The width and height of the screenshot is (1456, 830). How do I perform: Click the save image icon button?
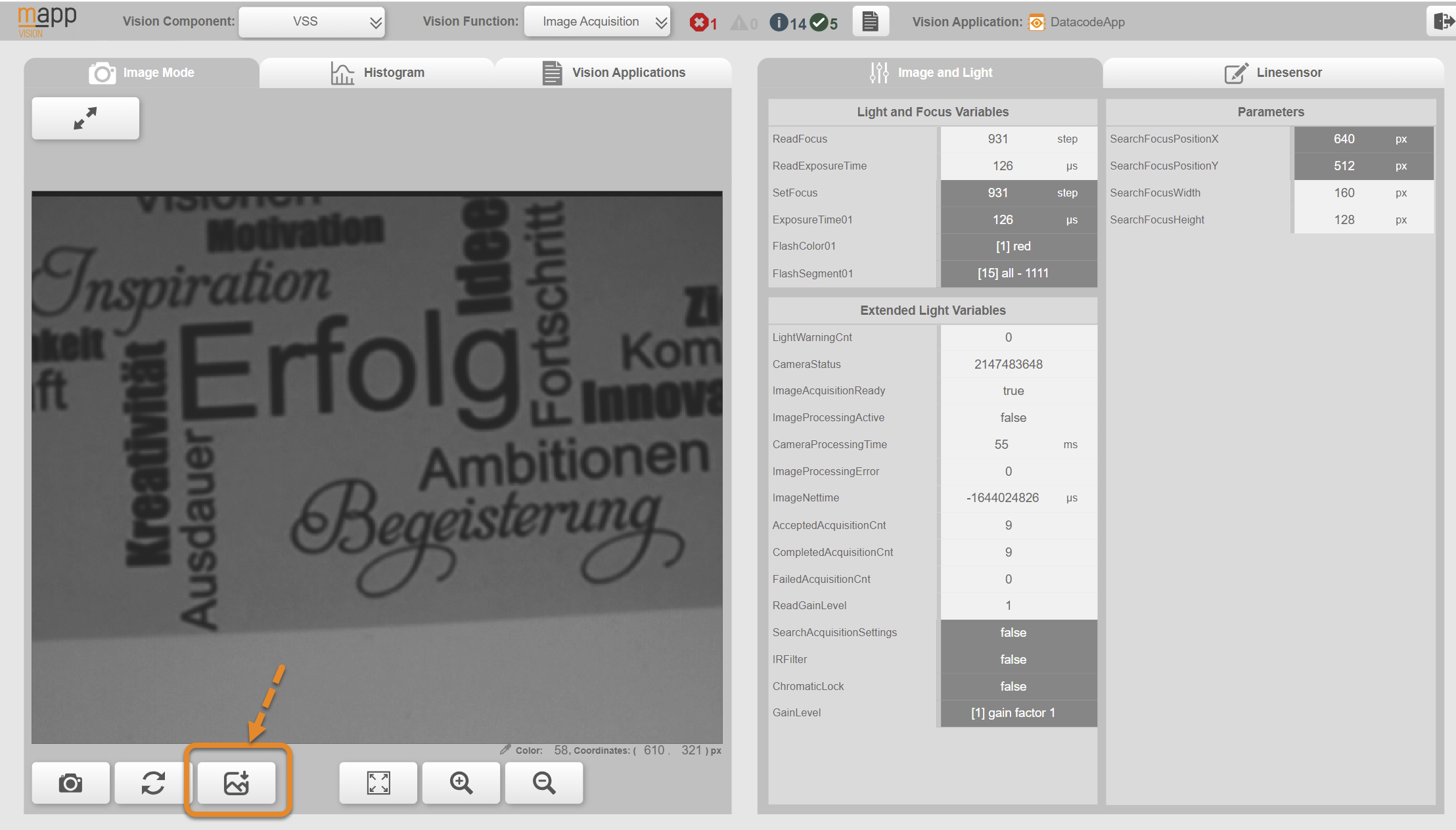[x=237, y=783]
